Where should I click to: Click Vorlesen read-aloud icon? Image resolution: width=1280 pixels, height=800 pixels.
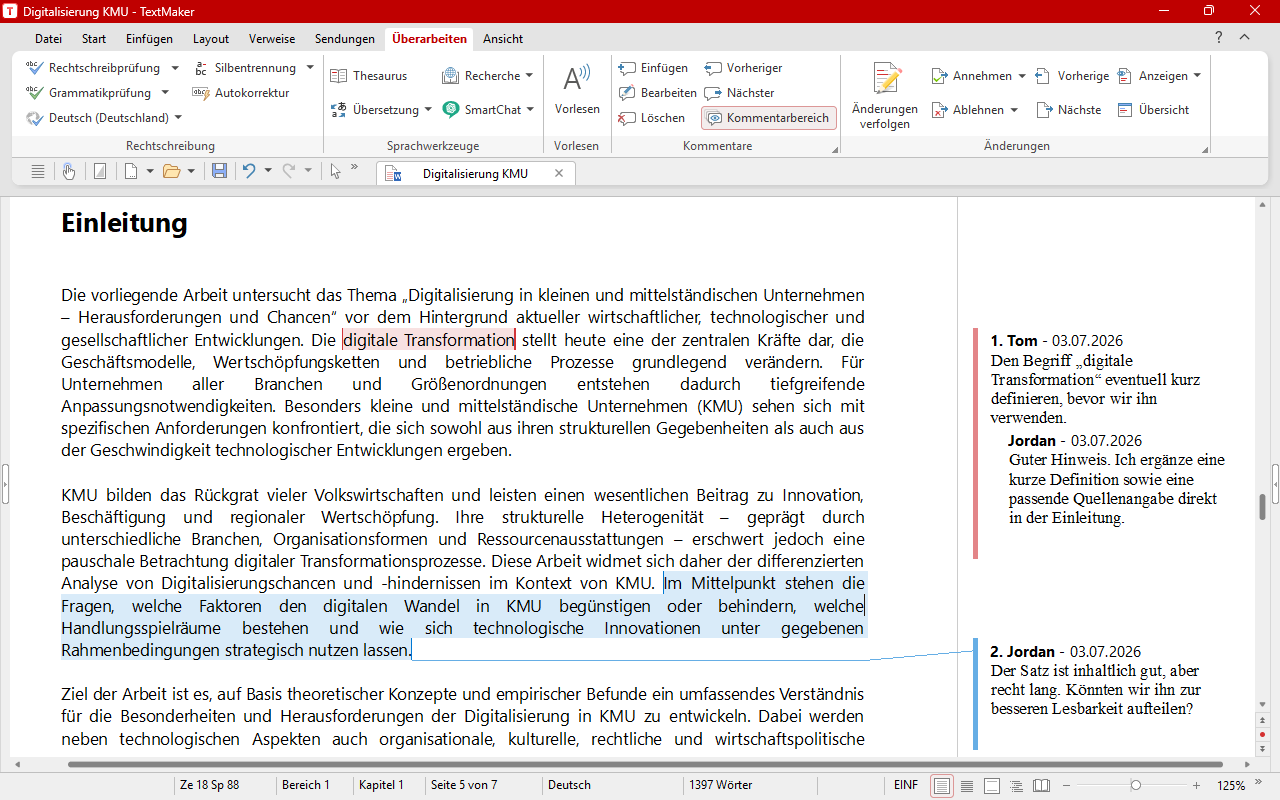pos(577,78)
